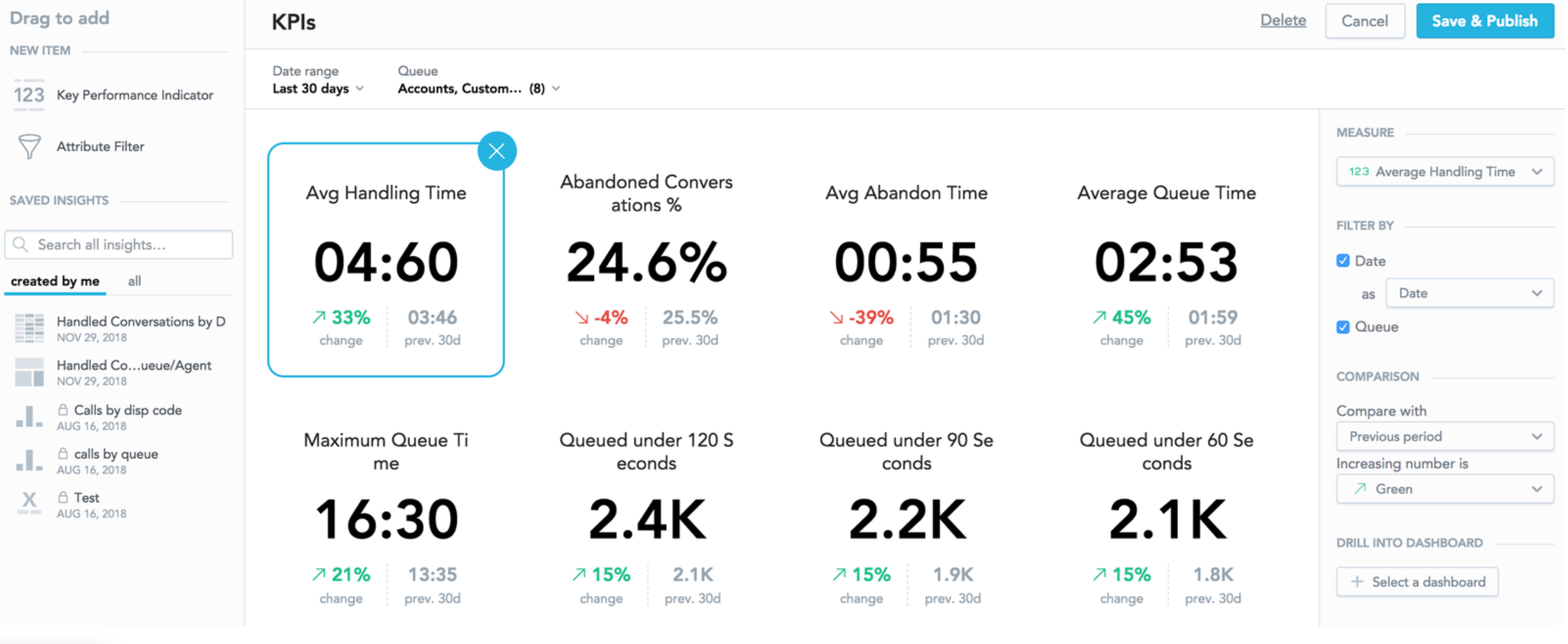Open the Green increasing number color dropdown
1568x644 pixels.
click(x=1443, y=490)
